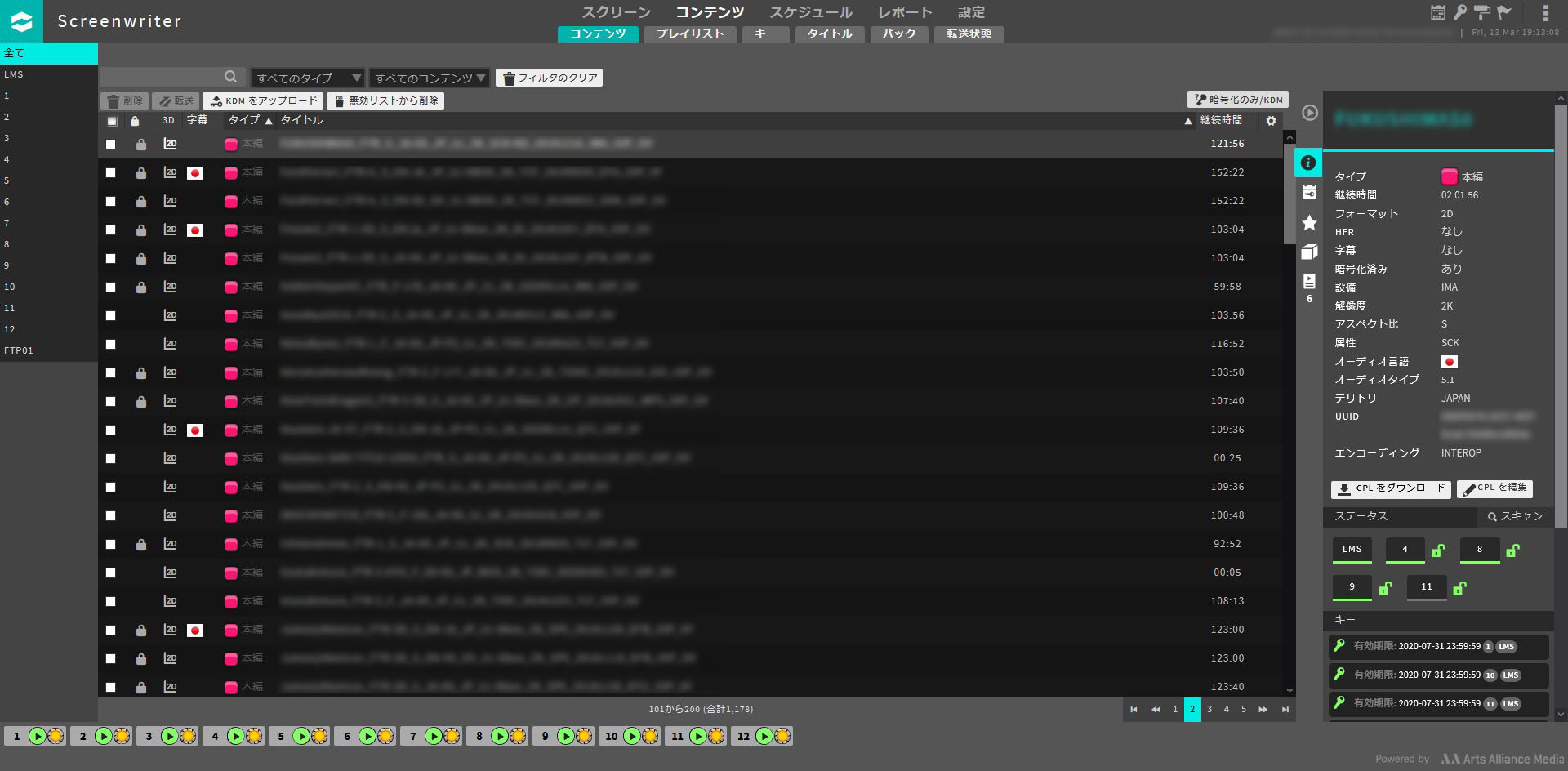1568x771 pixels.
Task: Switch to キー sub-tab
Action: (765, 34)
